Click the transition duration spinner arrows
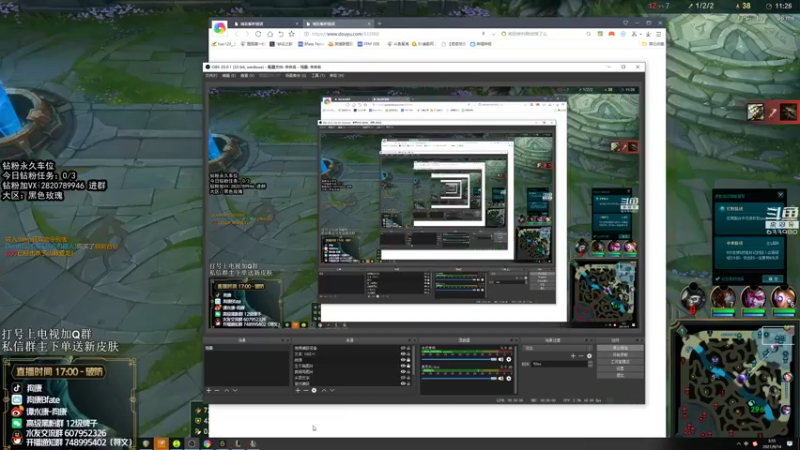 pyautogui.click(x=590, y=364)
